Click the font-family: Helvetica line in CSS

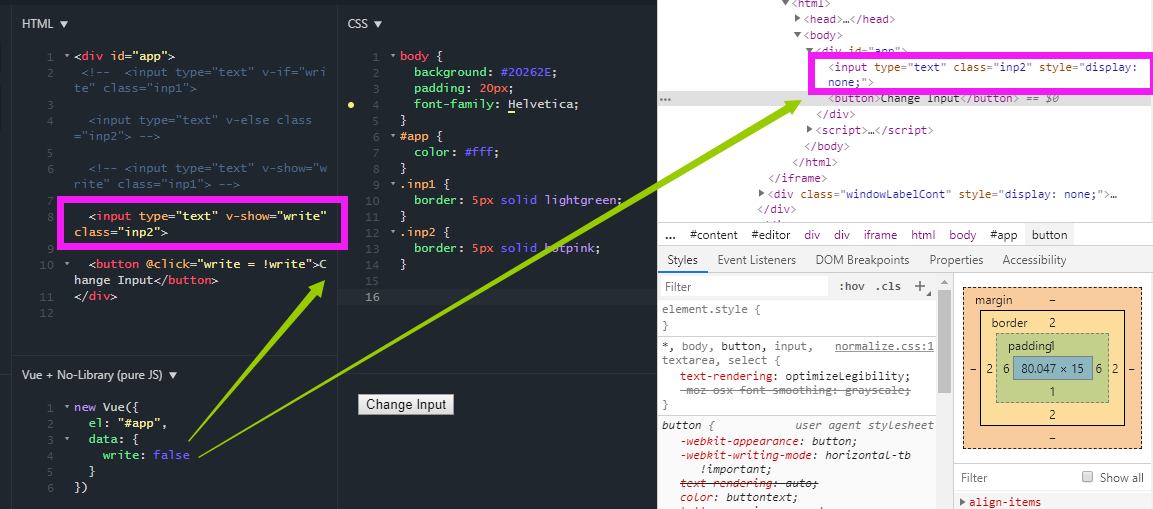click(496, 104)
